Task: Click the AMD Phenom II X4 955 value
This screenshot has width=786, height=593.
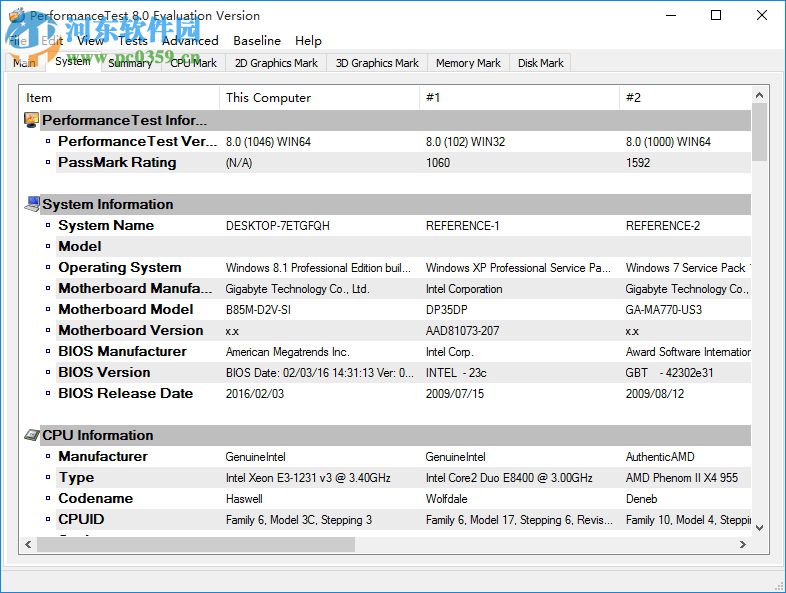Action: tap(682, 478)
